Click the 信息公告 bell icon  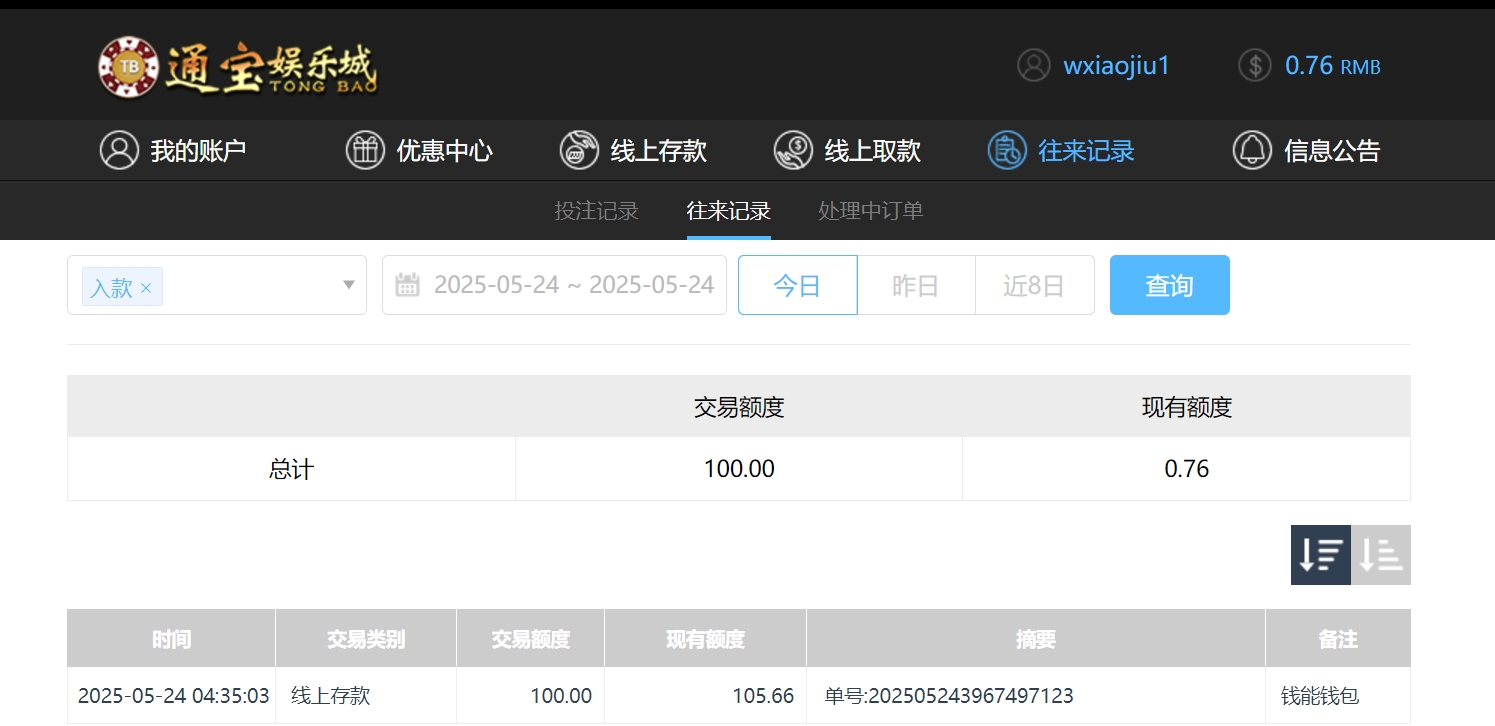coord(1252,151)
